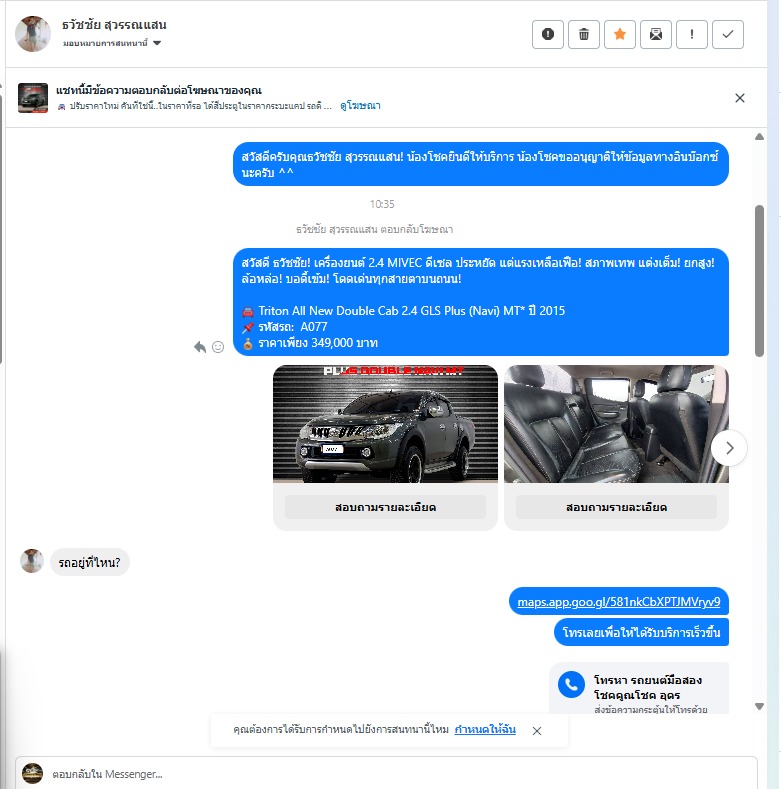Click the reply arrow beside Triton message
This screenshot has width=781, height=789.
click(200, 347)
